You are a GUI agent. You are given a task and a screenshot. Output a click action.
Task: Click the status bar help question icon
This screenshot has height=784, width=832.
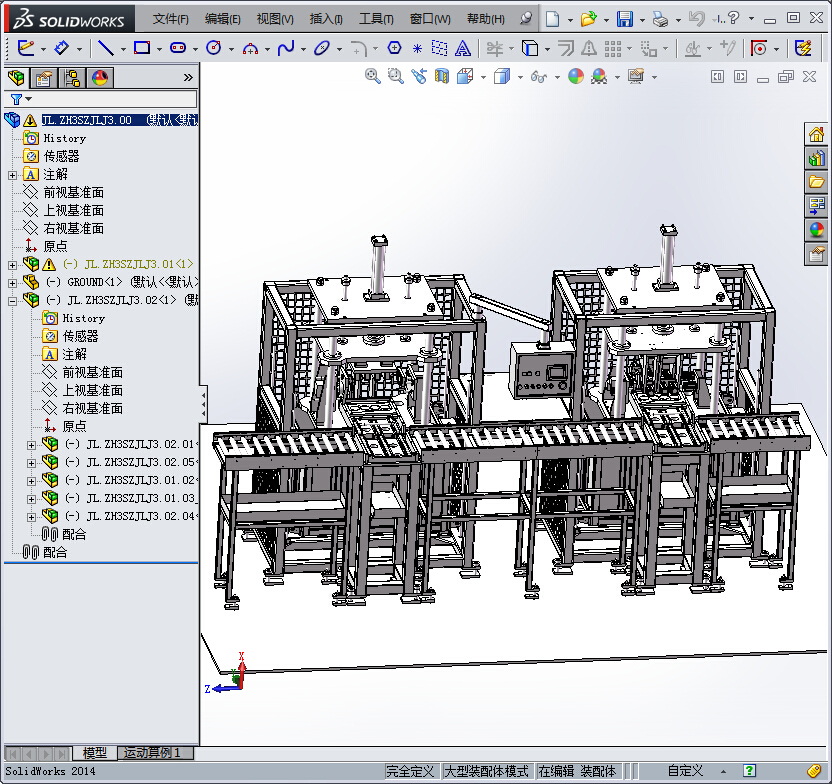click(x=749, y=771)
